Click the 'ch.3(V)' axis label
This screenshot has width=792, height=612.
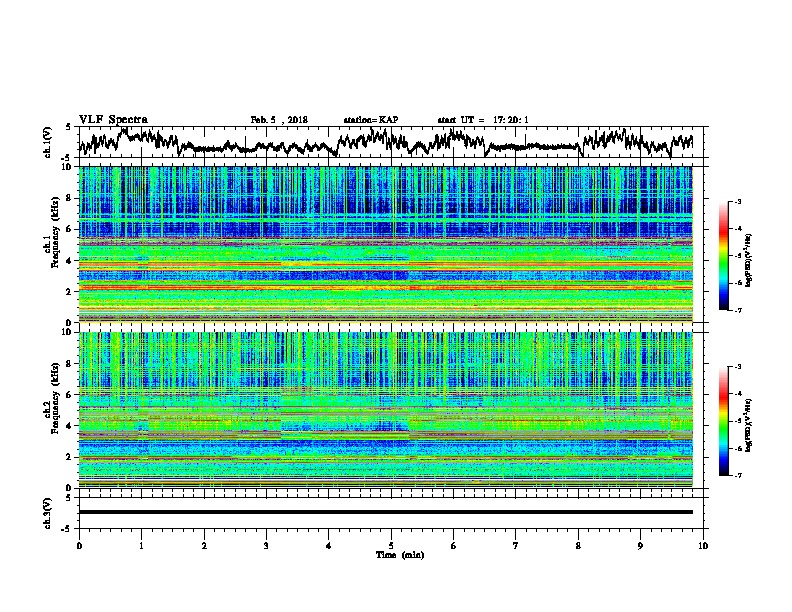(x=48, y=513)
